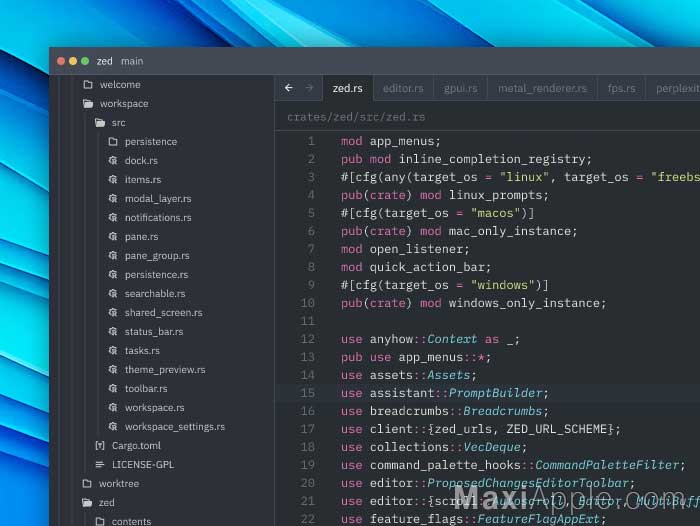Open the gpui.rs tab
The height and width of the screenshot is (526, 700).
coord(460,88)
